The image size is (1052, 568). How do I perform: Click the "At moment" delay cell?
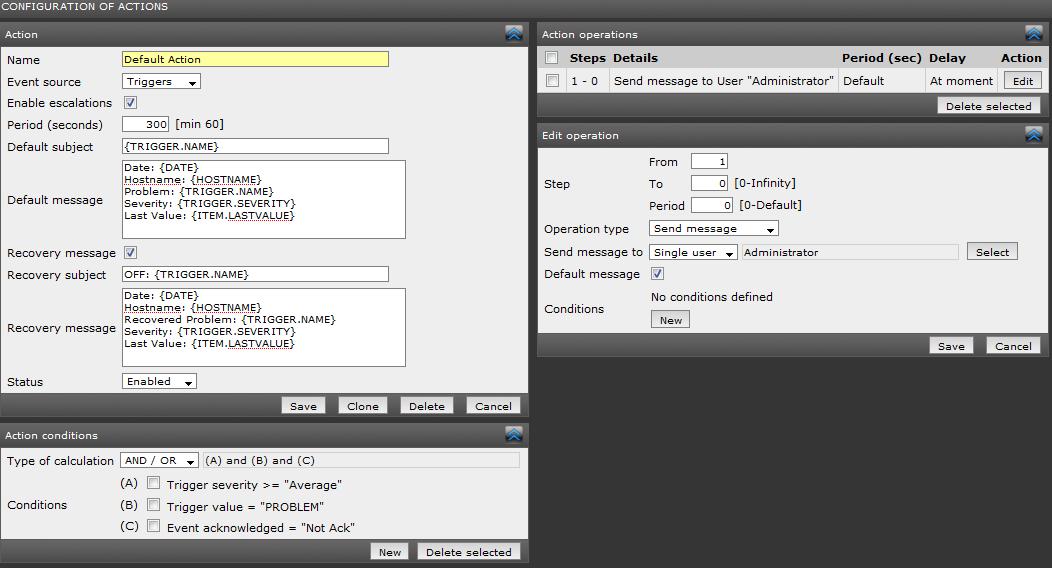[961, 80]
